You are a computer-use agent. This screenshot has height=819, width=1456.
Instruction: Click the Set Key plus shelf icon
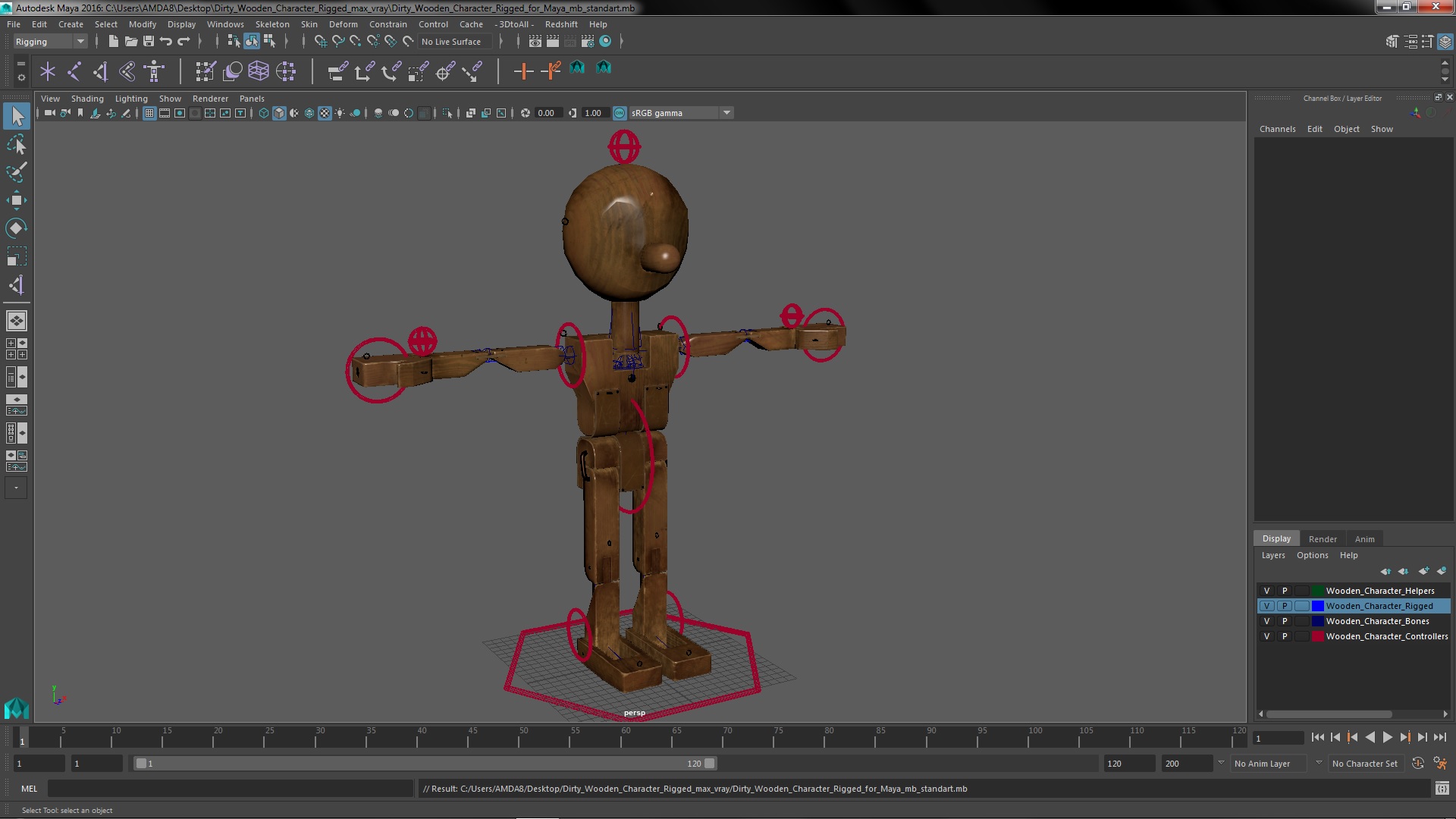coord(523,71)
